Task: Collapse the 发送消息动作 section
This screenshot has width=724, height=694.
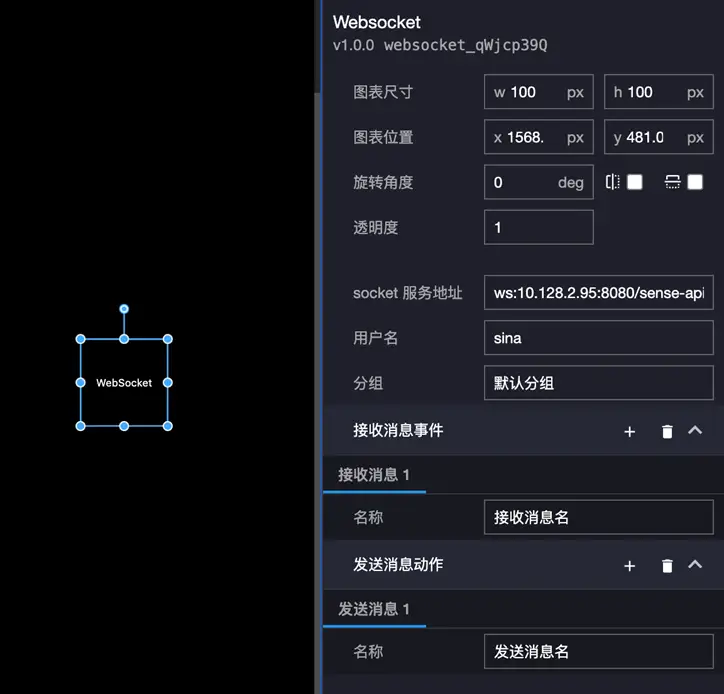Action: pyautogui.click(x=695, y=564)
